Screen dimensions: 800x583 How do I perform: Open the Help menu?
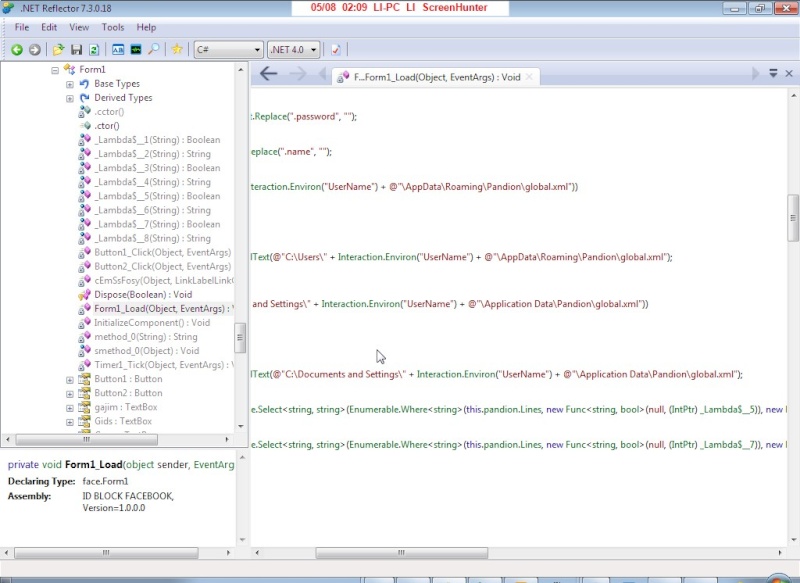pyautogui.click(x=146, y=28)
